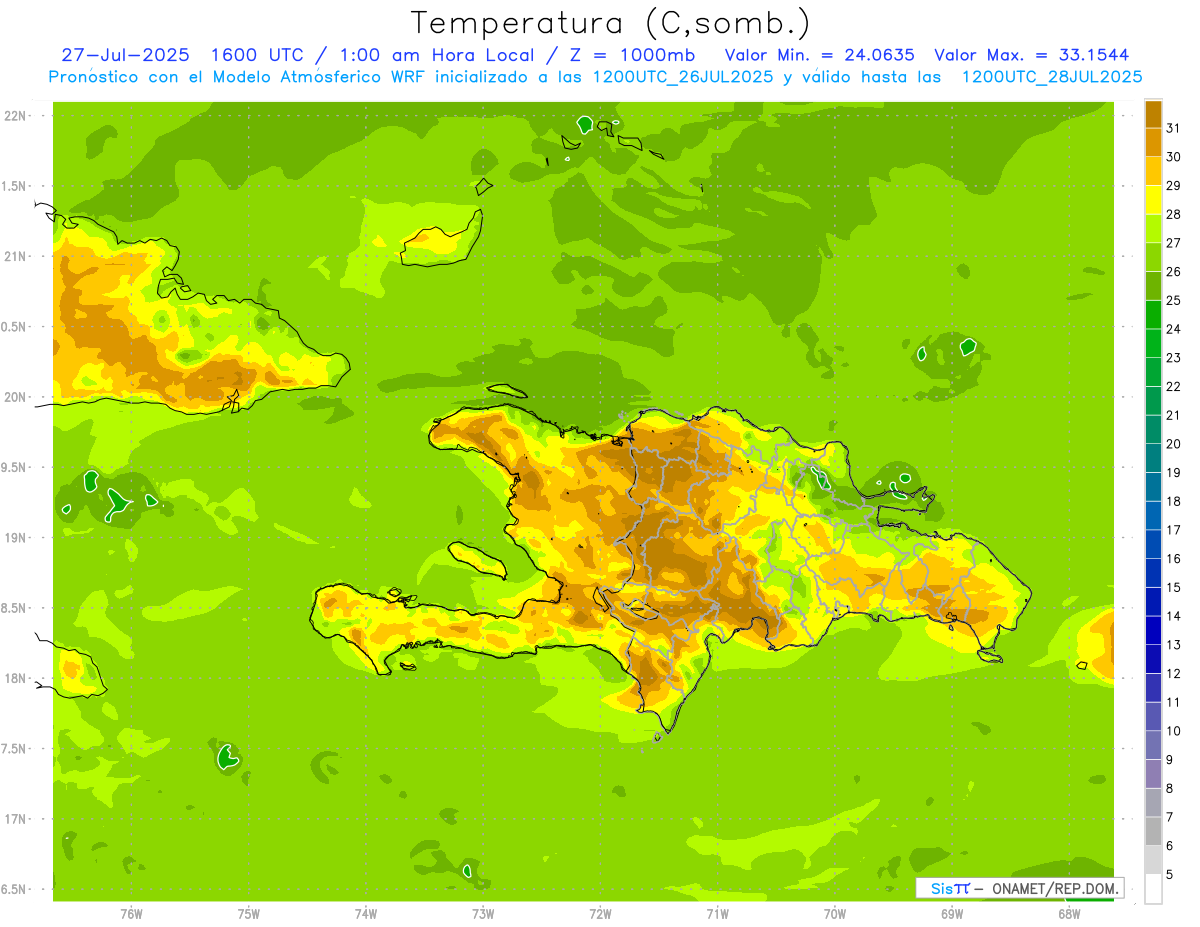This screenshot has height=927, width=1200.
Task: Click the legend value "9"
Action: tap(1170, 760)
